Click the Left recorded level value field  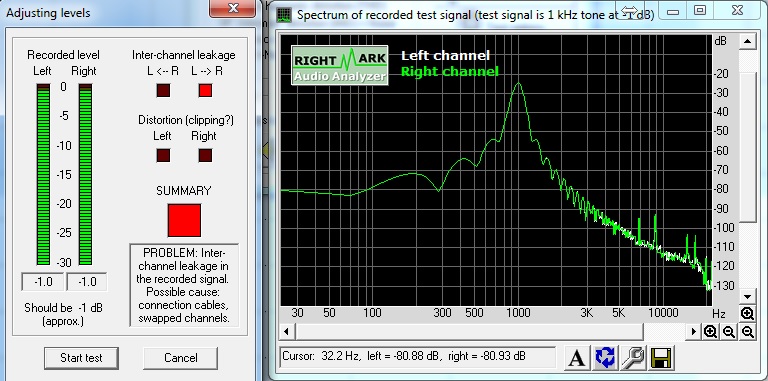coord(43,282)
